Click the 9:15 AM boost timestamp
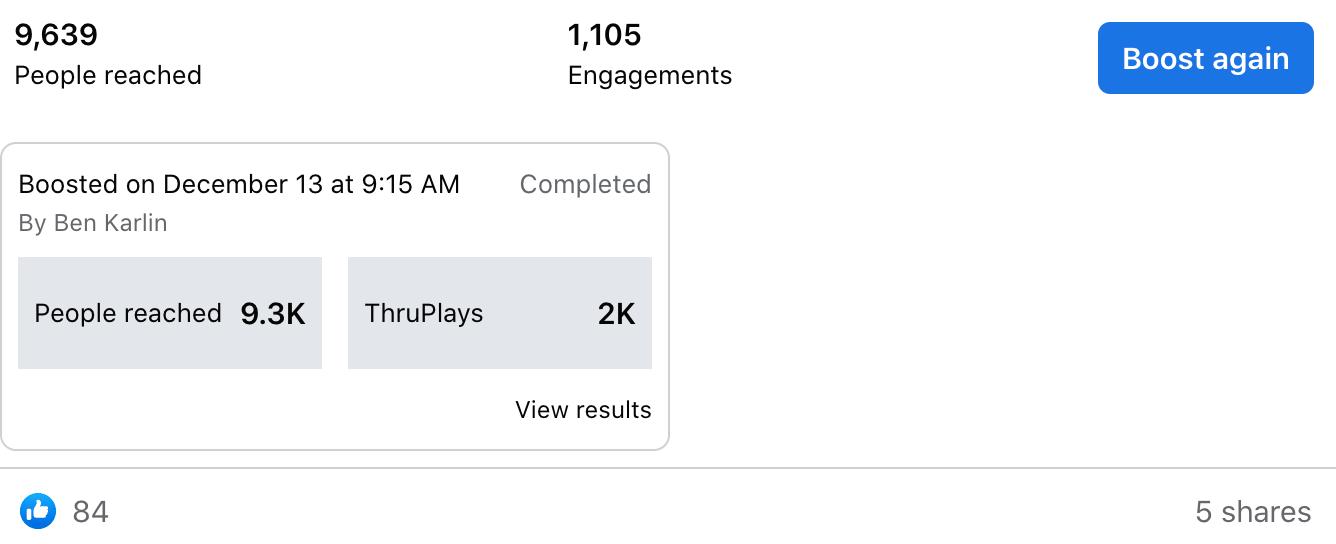The width and height of the screenshot is (1336, 544). pyautogui.click(x=411, y=184)
